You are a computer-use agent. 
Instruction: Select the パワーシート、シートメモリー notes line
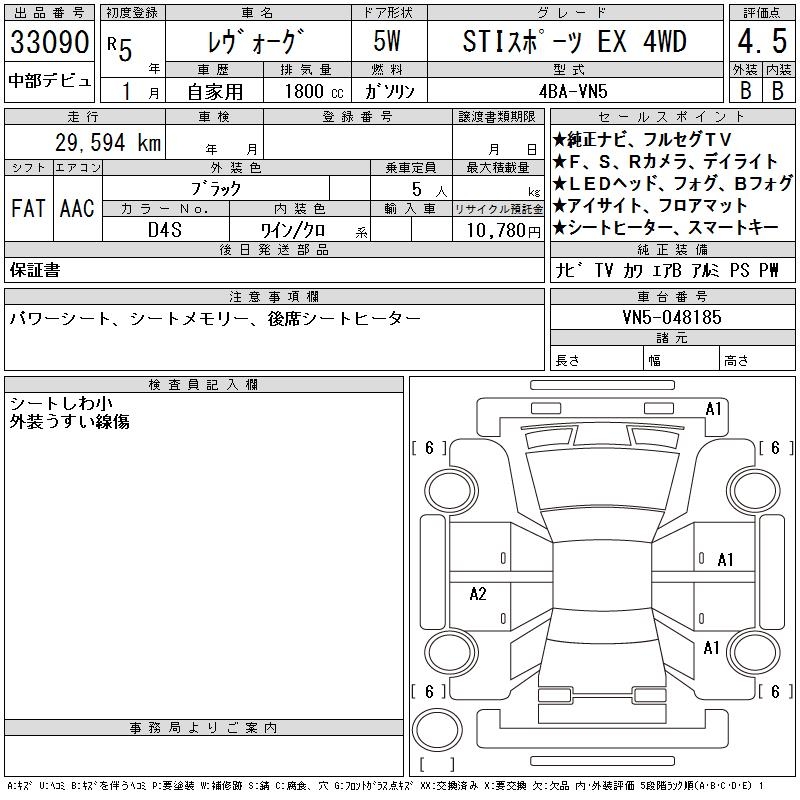[x=215, y=319]
